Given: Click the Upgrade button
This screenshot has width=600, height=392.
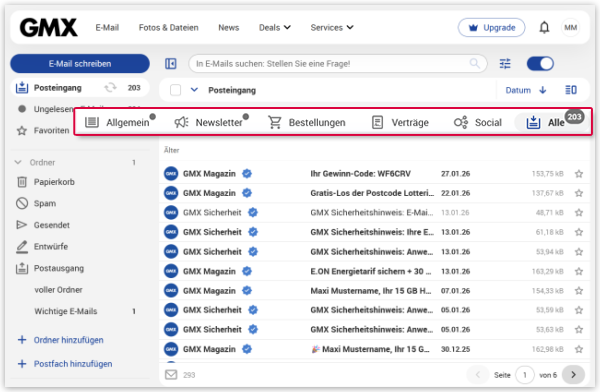Looking at the screenshot, I should coord(491,28).
